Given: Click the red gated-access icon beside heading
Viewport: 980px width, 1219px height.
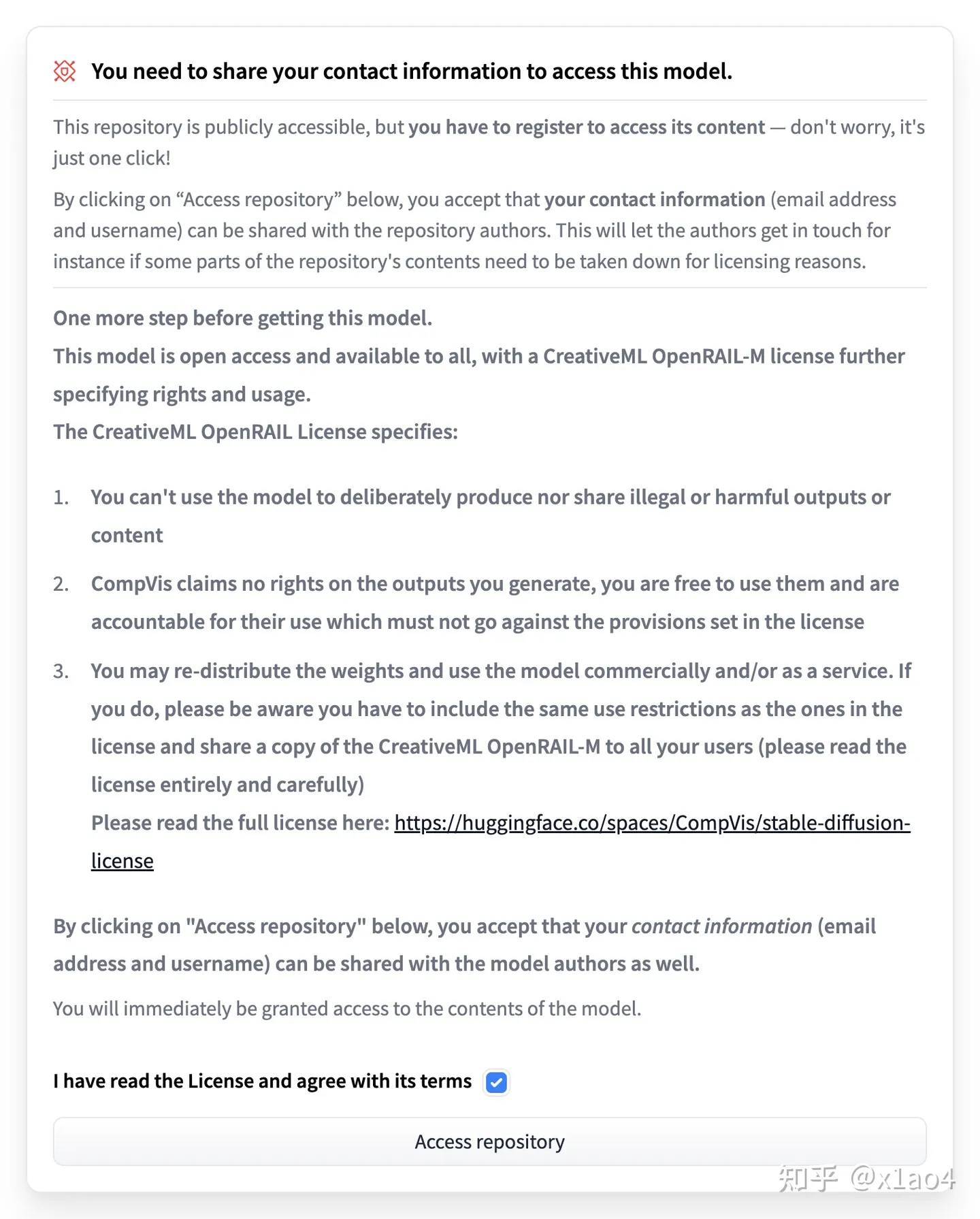Looking at the screenshot, I should pos(65,71).
